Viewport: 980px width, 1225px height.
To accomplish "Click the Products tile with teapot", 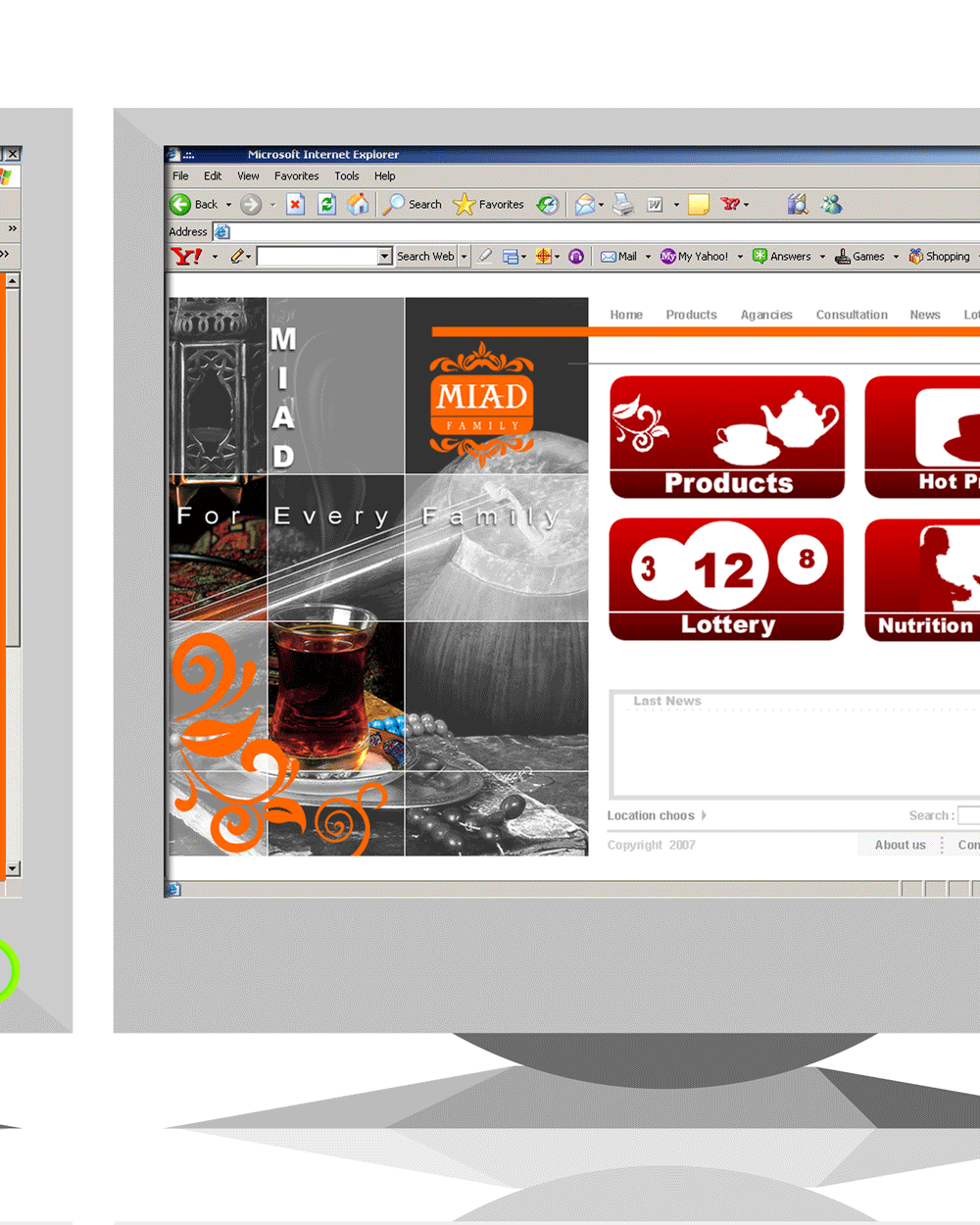I will pos(726,437).
